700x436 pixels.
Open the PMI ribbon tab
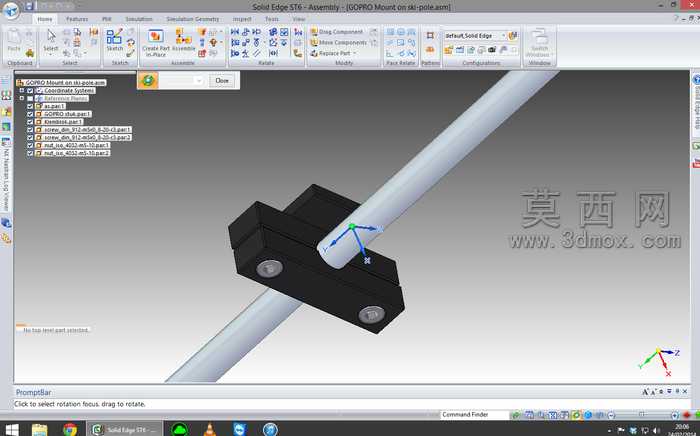tap(106, 19)
